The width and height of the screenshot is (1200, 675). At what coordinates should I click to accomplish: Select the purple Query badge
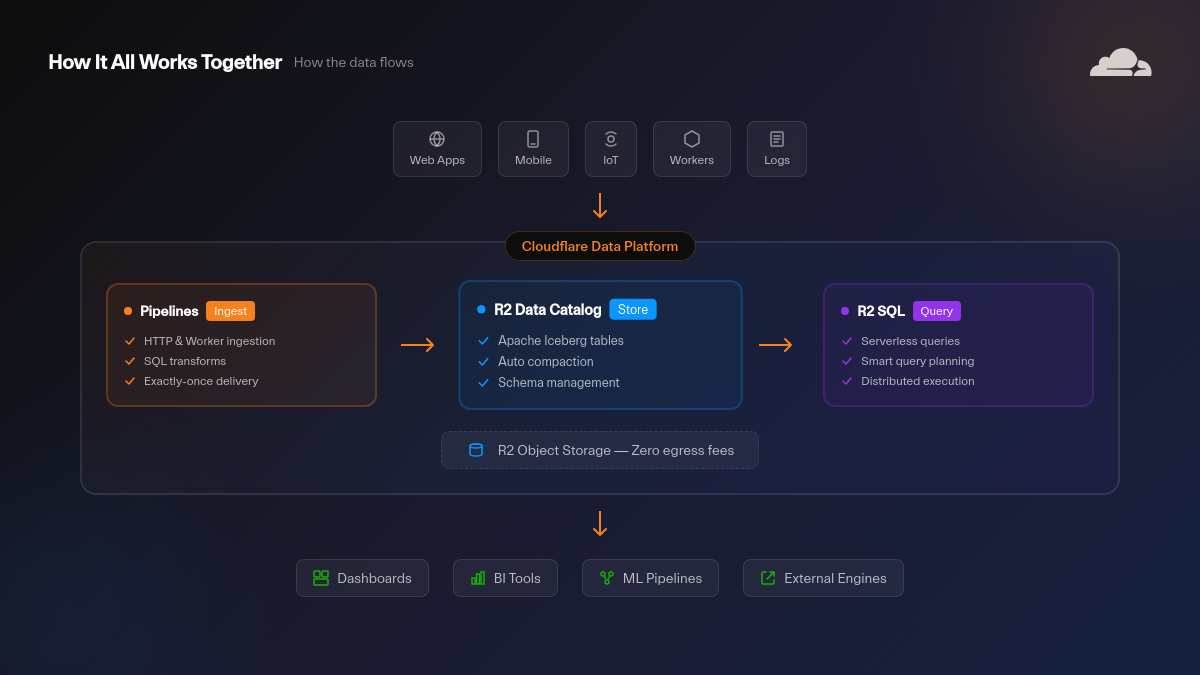tap(936, 311)
